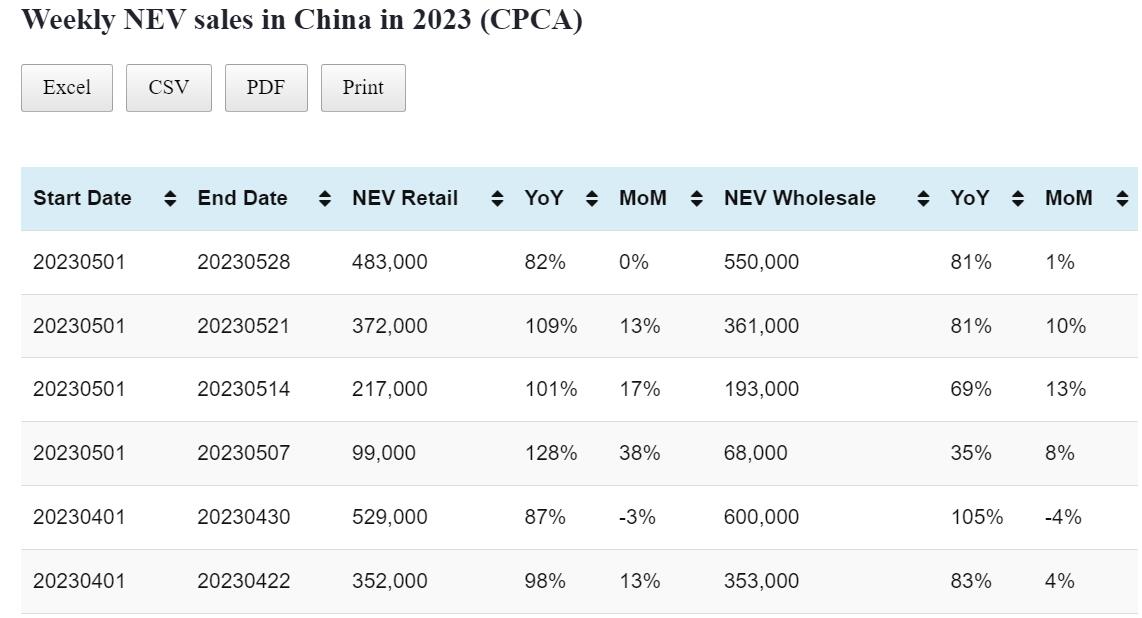This screenshot has height=618, width=1142.
Task: Click the End Date column header
Action: (x=242, y=199)
